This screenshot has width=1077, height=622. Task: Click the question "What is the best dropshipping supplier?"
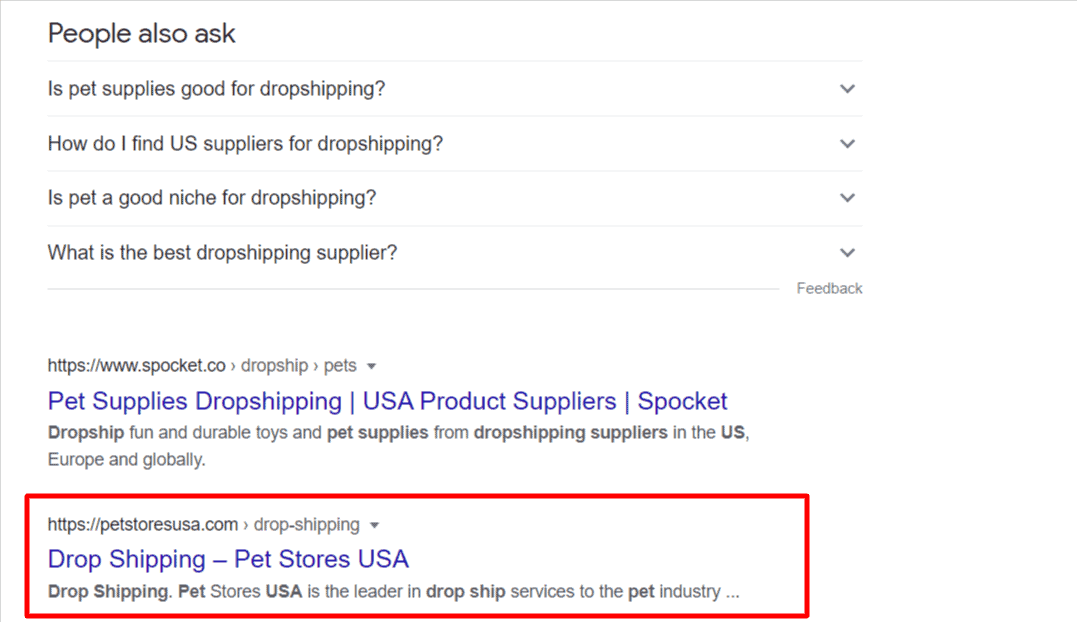[x=222, y=252]
